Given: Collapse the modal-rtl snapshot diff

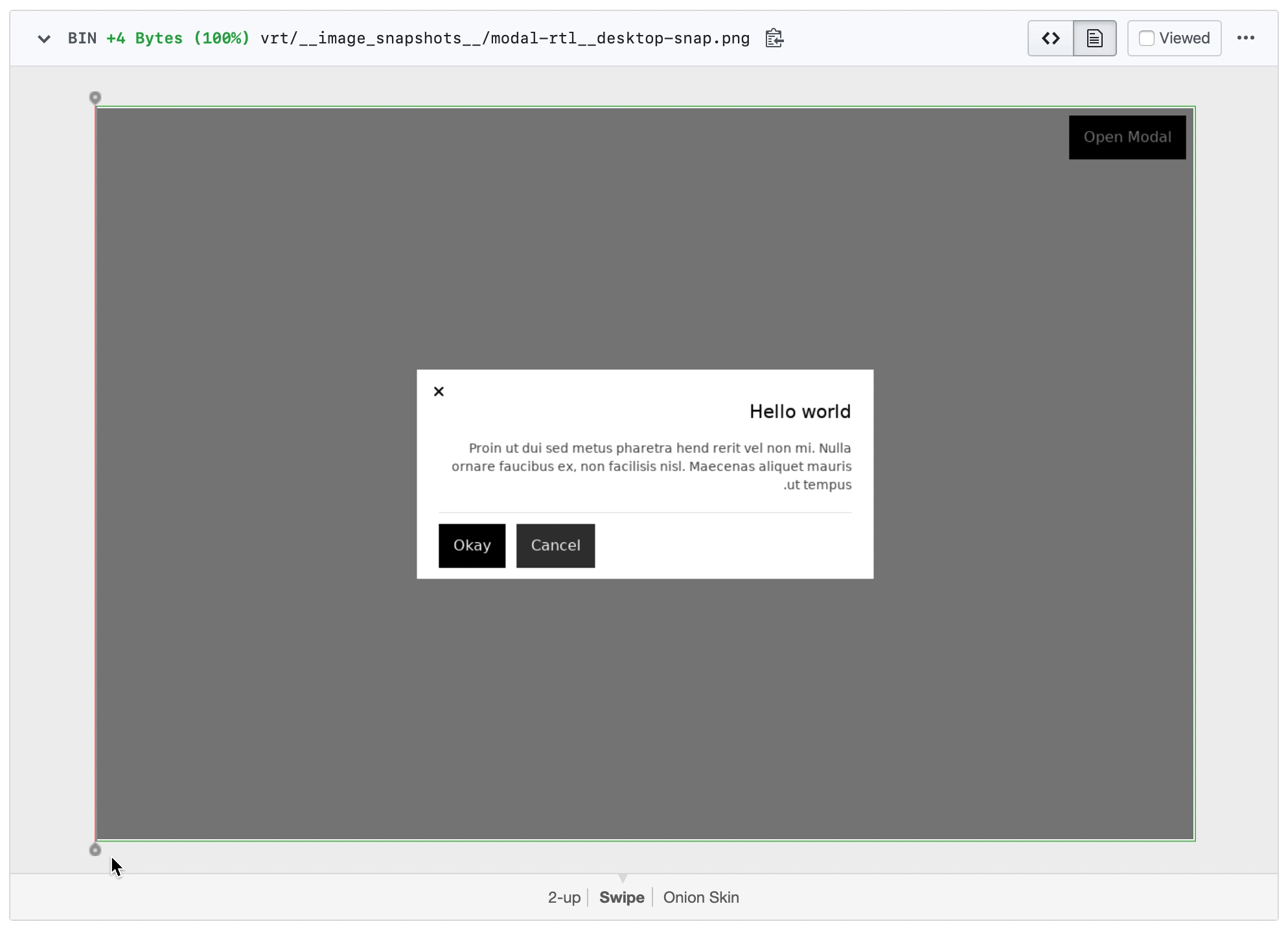Looking at the screenshot, I should (44, 38).
